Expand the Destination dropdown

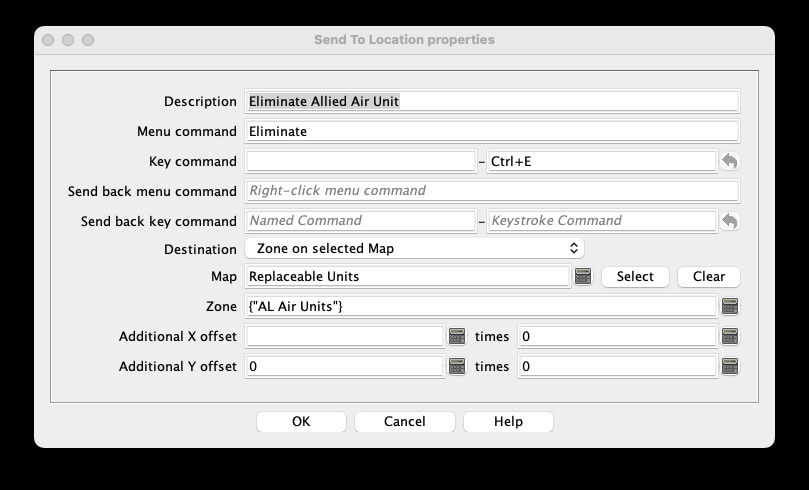(x=414, y=248)
